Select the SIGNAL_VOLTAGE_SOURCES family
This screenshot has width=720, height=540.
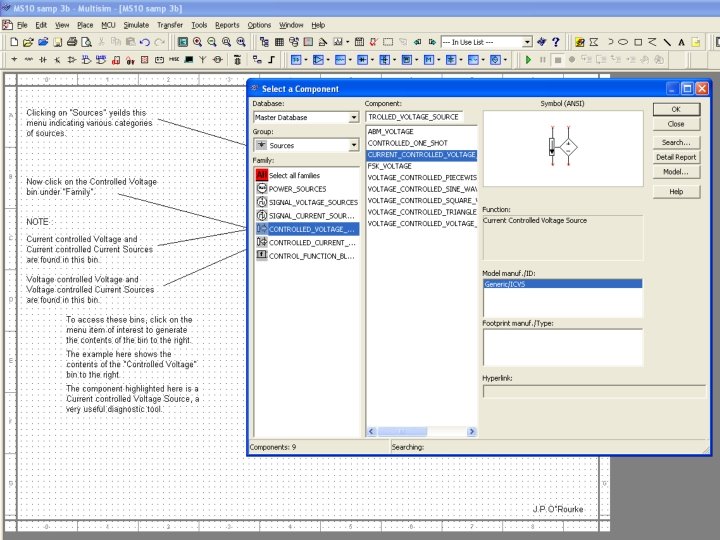pos(313,202)
